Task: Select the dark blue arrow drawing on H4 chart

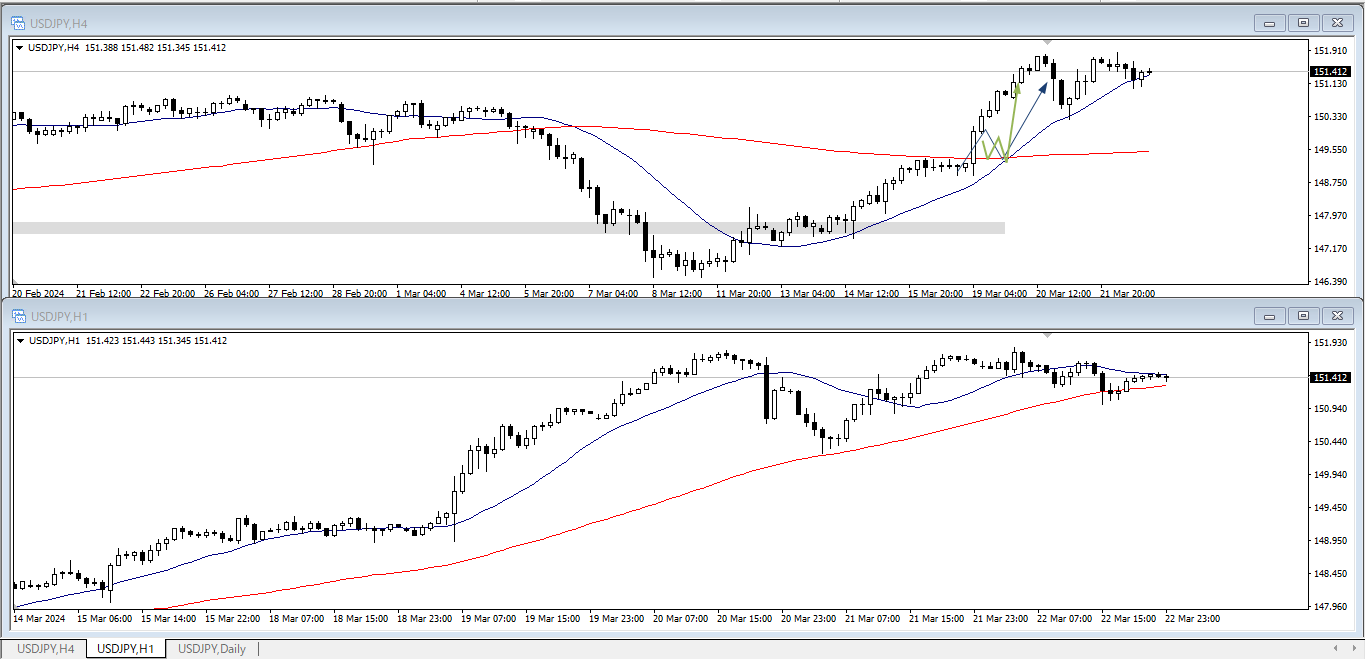Action: (x=1028, y=120)
